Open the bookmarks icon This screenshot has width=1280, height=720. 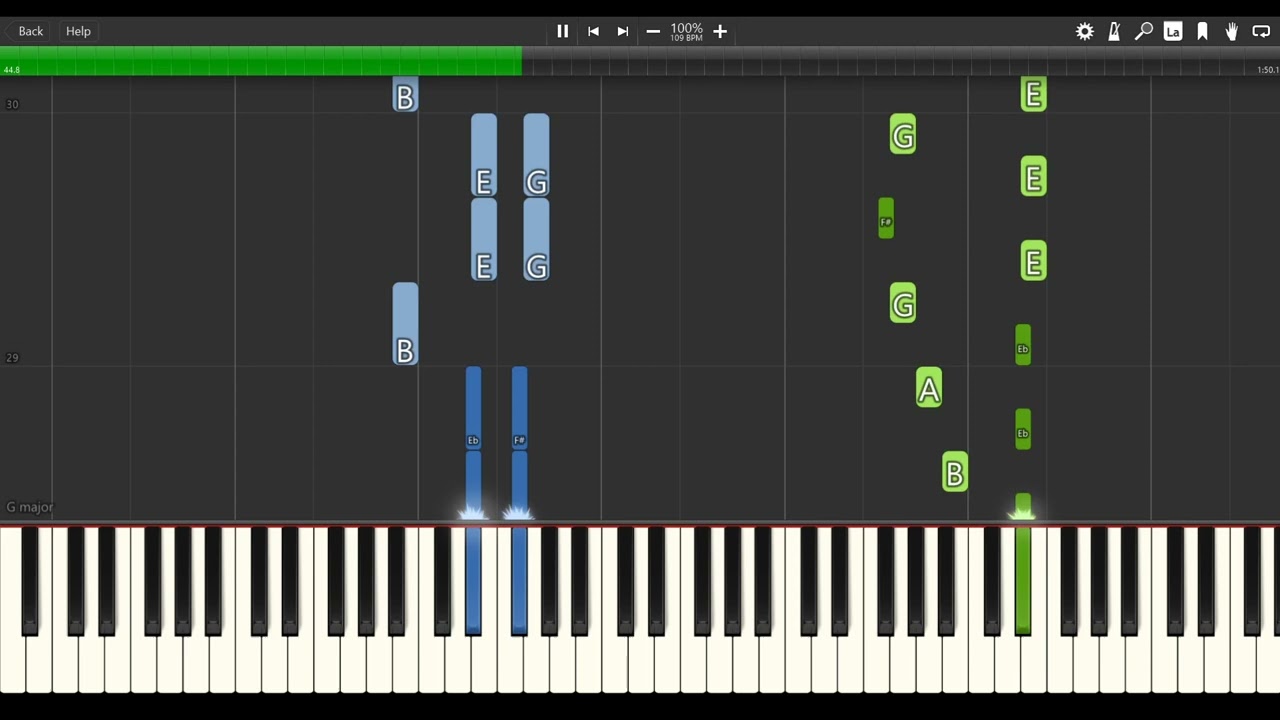[1203, 31]
